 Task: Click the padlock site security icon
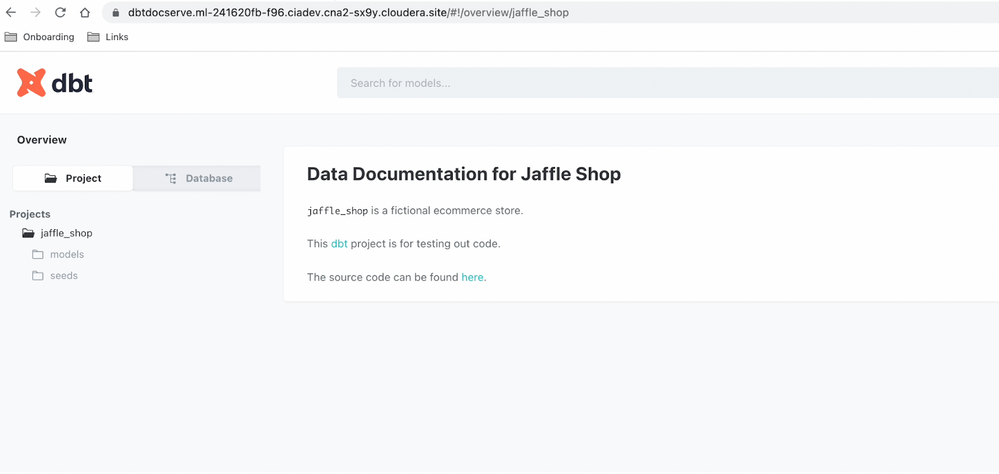(115, 12)
